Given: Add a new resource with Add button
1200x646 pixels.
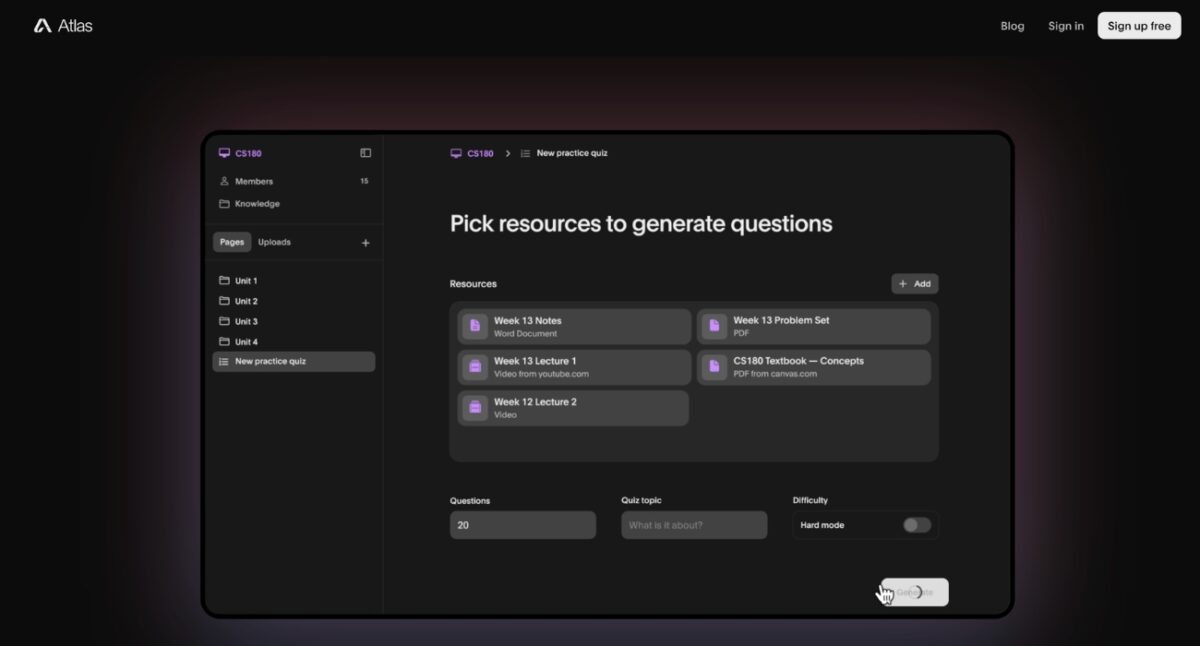Looking at the screenshot, I should (x=915, y=284).
